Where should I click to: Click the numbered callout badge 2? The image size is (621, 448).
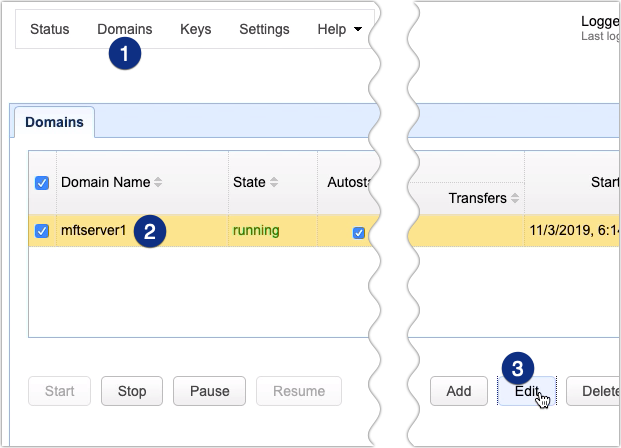(x=149, y=232)
